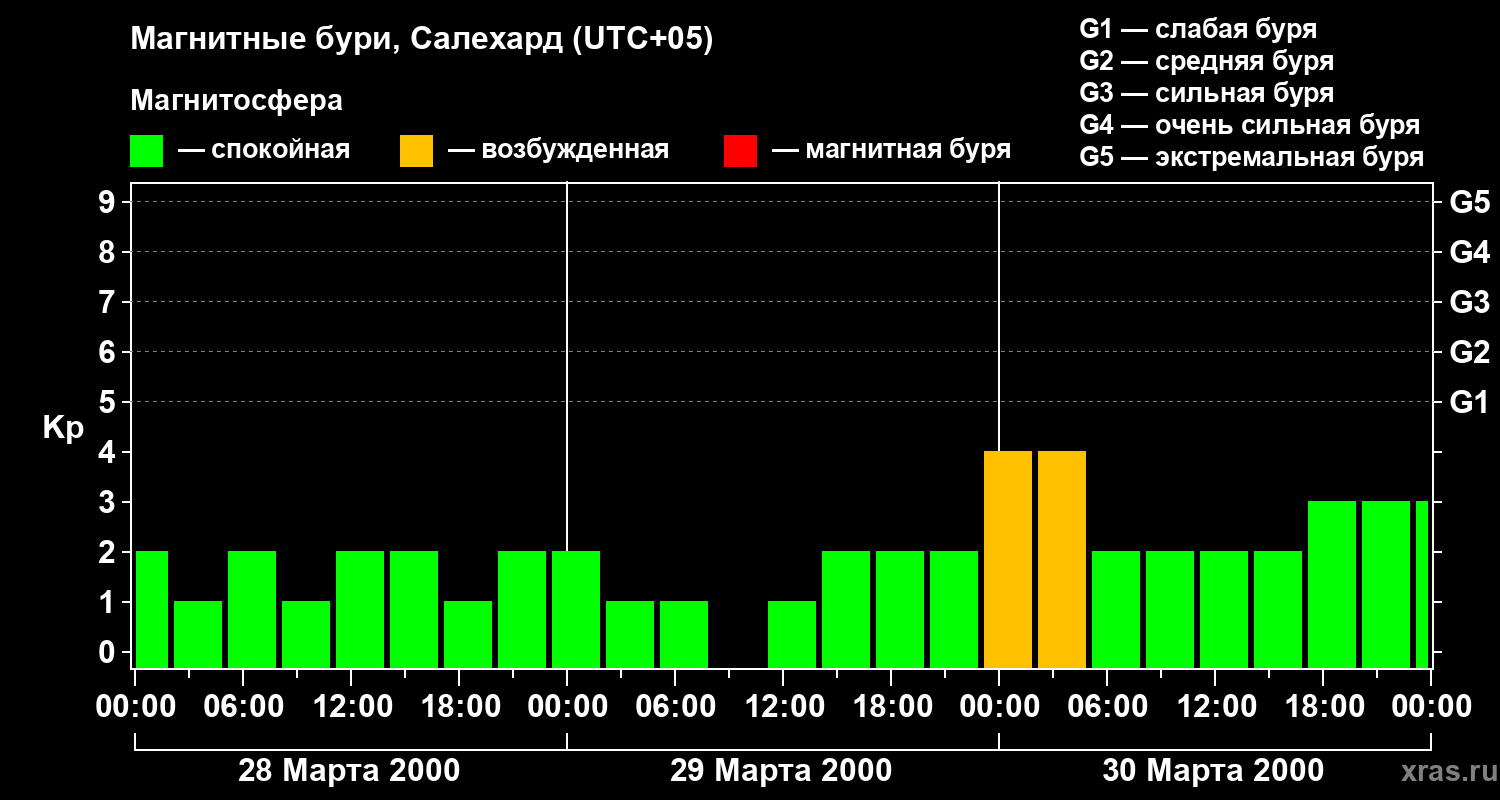Click the '12:00' time label under 28 March
The width and height of the screenshot is (1500, 800).
351,707
